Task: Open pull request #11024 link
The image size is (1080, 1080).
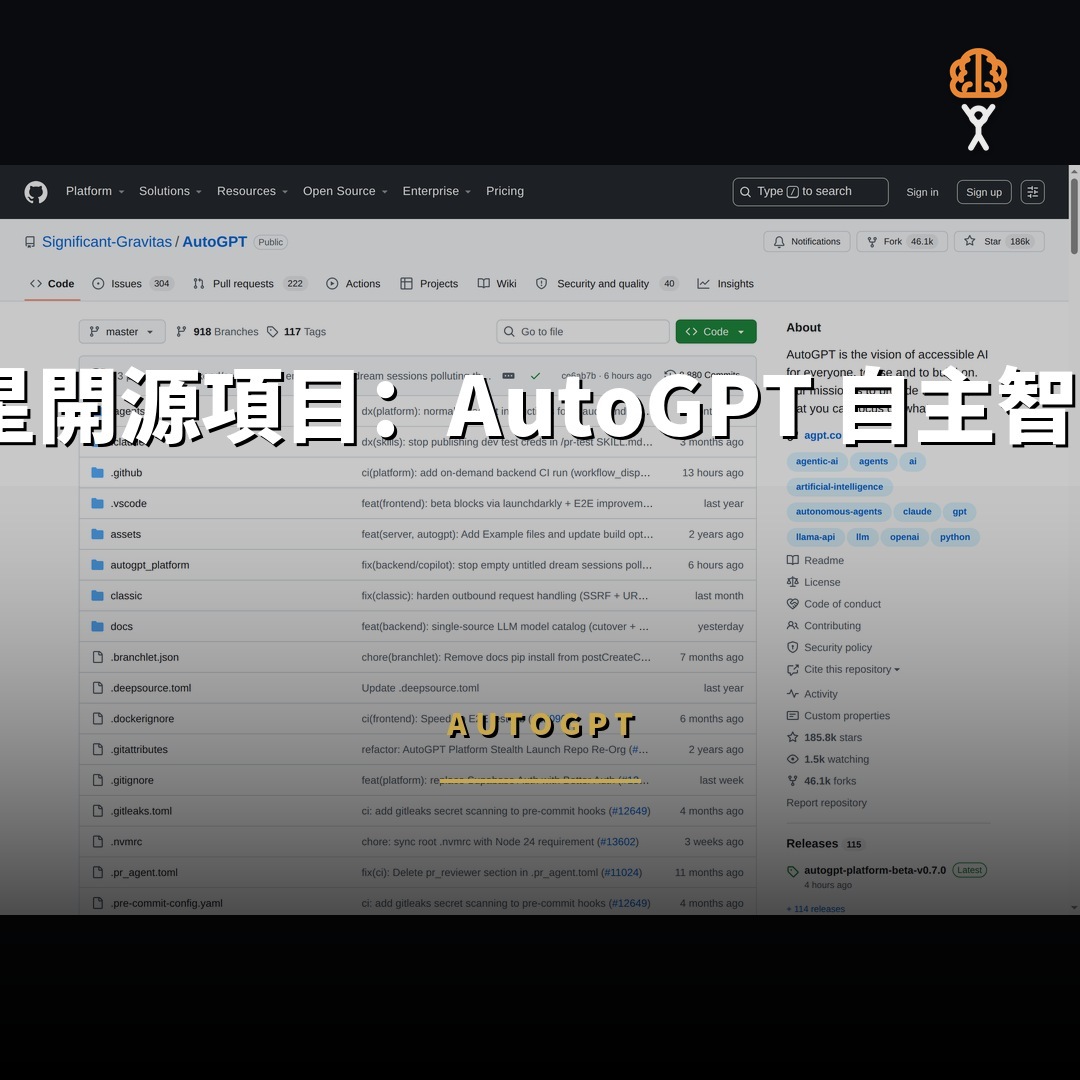Action: tap(621, 873)
